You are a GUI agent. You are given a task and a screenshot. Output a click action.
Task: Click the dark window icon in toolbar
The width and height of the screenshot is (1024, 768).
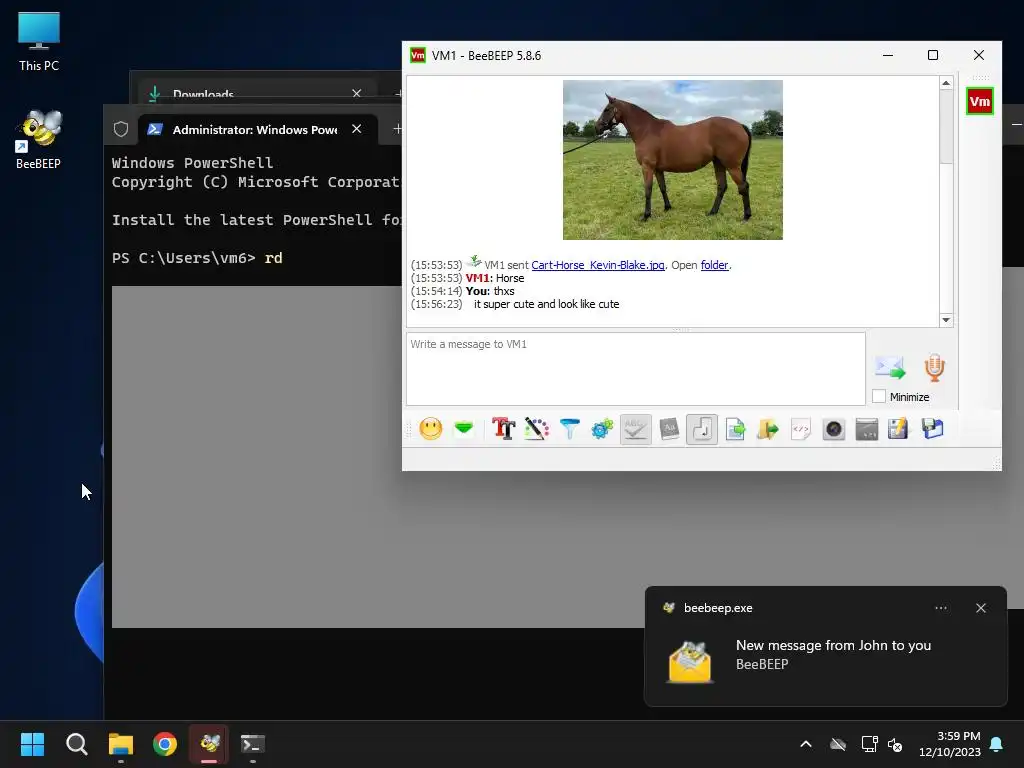(x=867, y=429)
